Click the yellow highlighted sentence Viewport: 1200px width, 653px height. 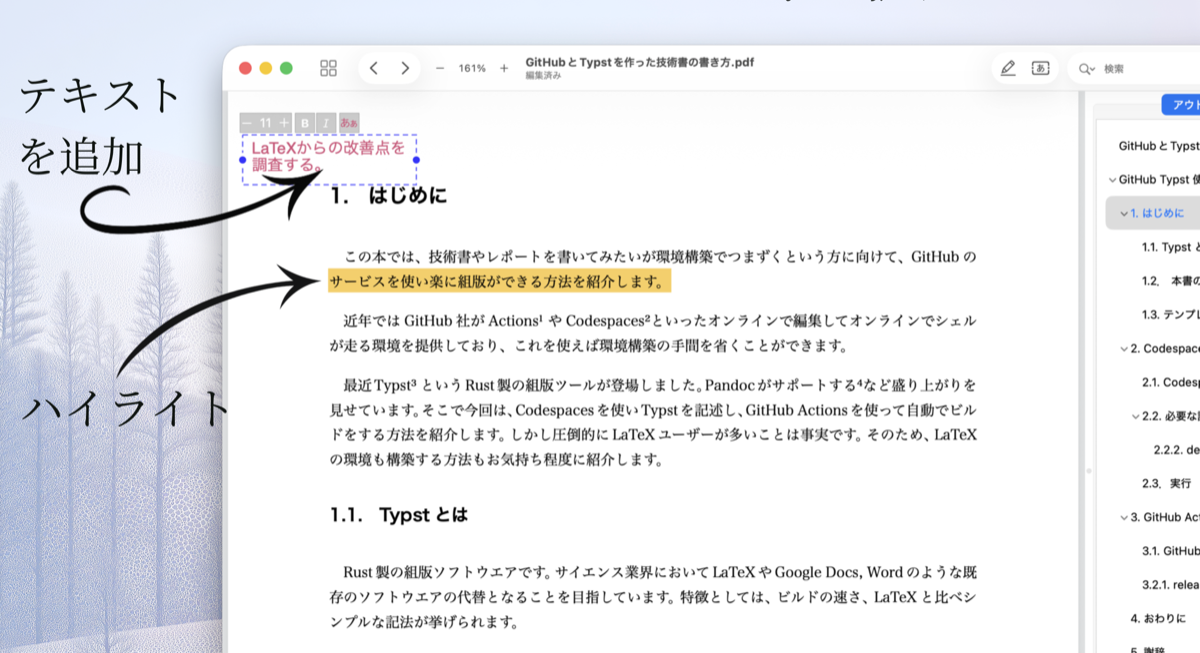pyautogui.click(x=499, y=282)
